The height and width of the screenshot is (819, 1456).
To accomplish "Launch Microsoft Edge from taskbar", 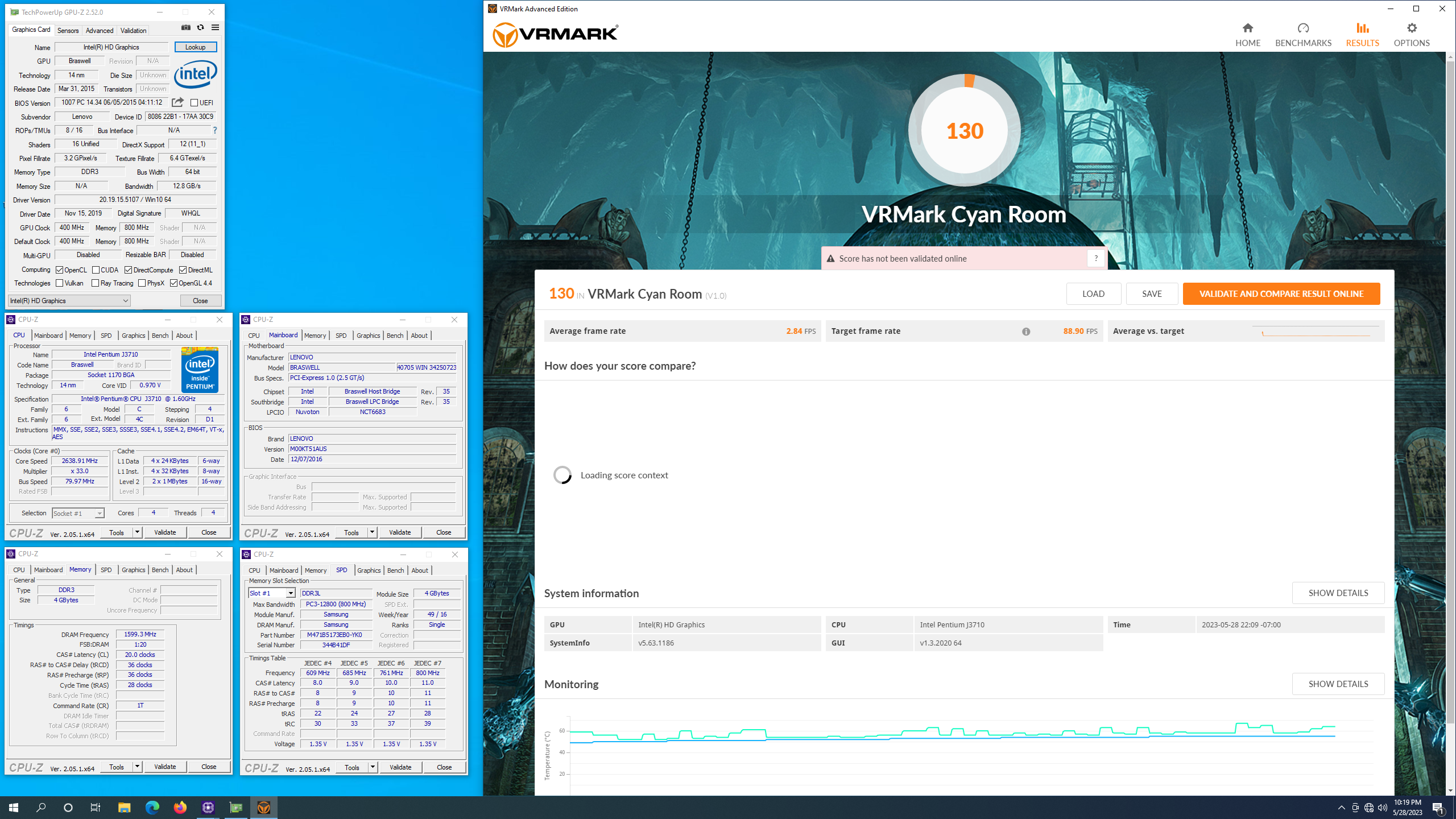I will [152, 807].
